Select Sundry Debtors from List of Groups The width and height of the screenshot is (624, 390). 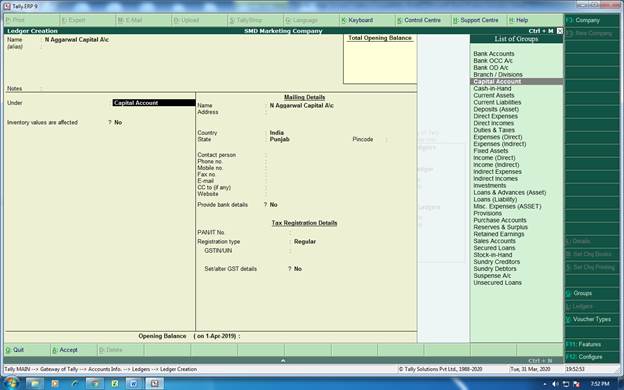[x=495, y=269]
